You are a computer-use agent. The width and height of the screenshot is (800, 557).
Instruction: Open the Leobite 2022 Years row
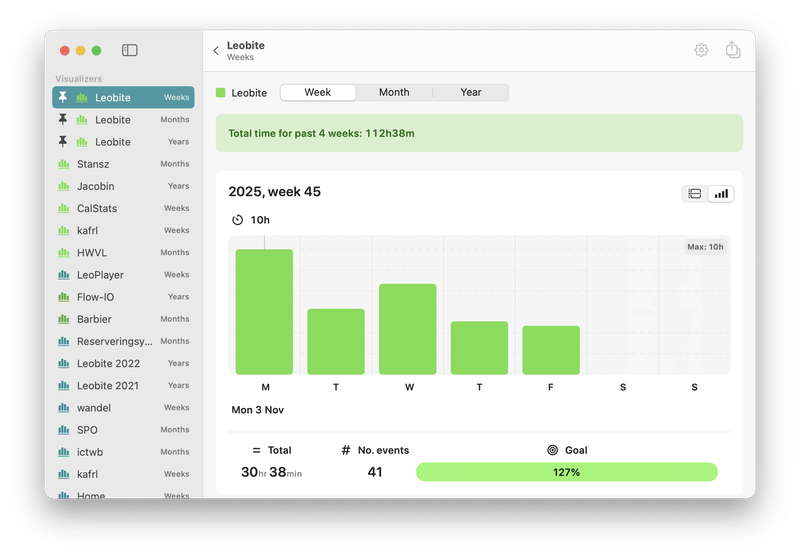[x=123, y=364]
